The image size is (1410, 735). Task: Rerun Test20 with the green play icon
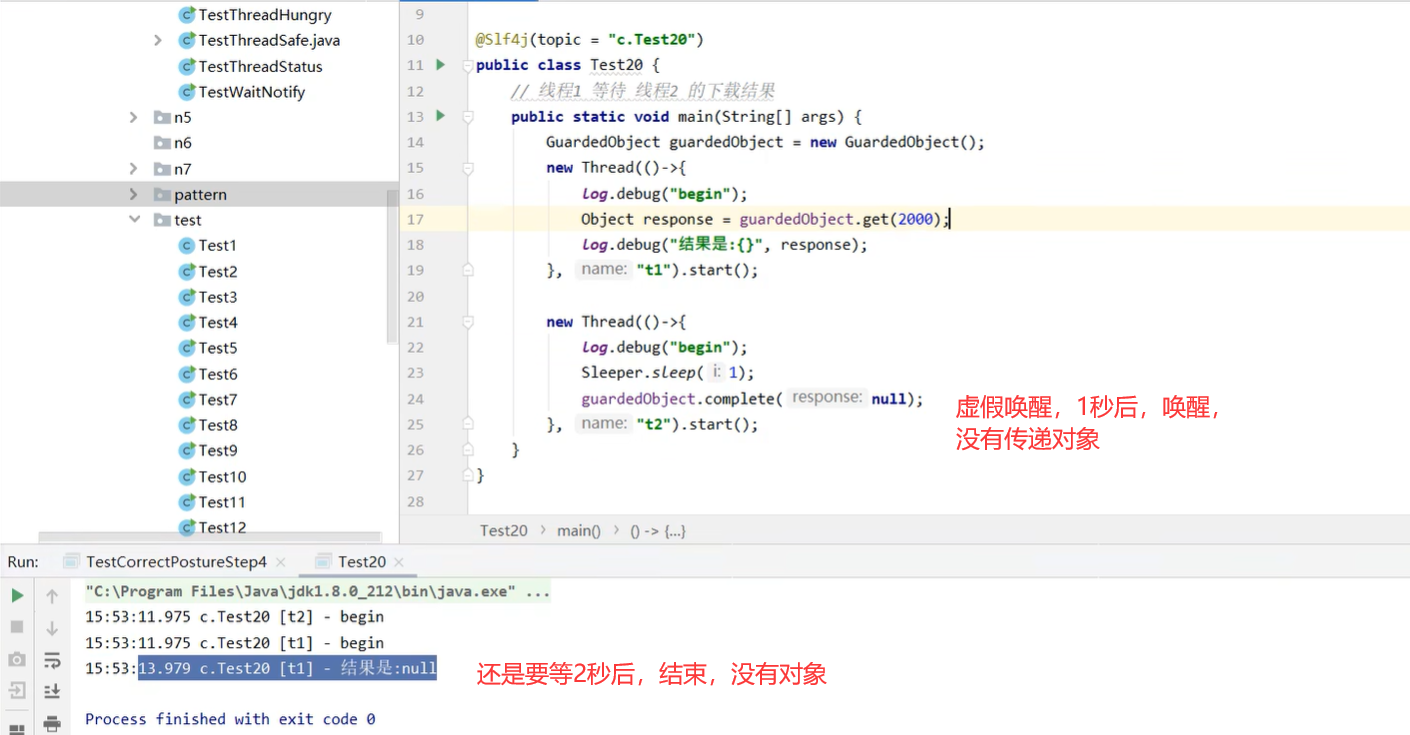[17, 596]
